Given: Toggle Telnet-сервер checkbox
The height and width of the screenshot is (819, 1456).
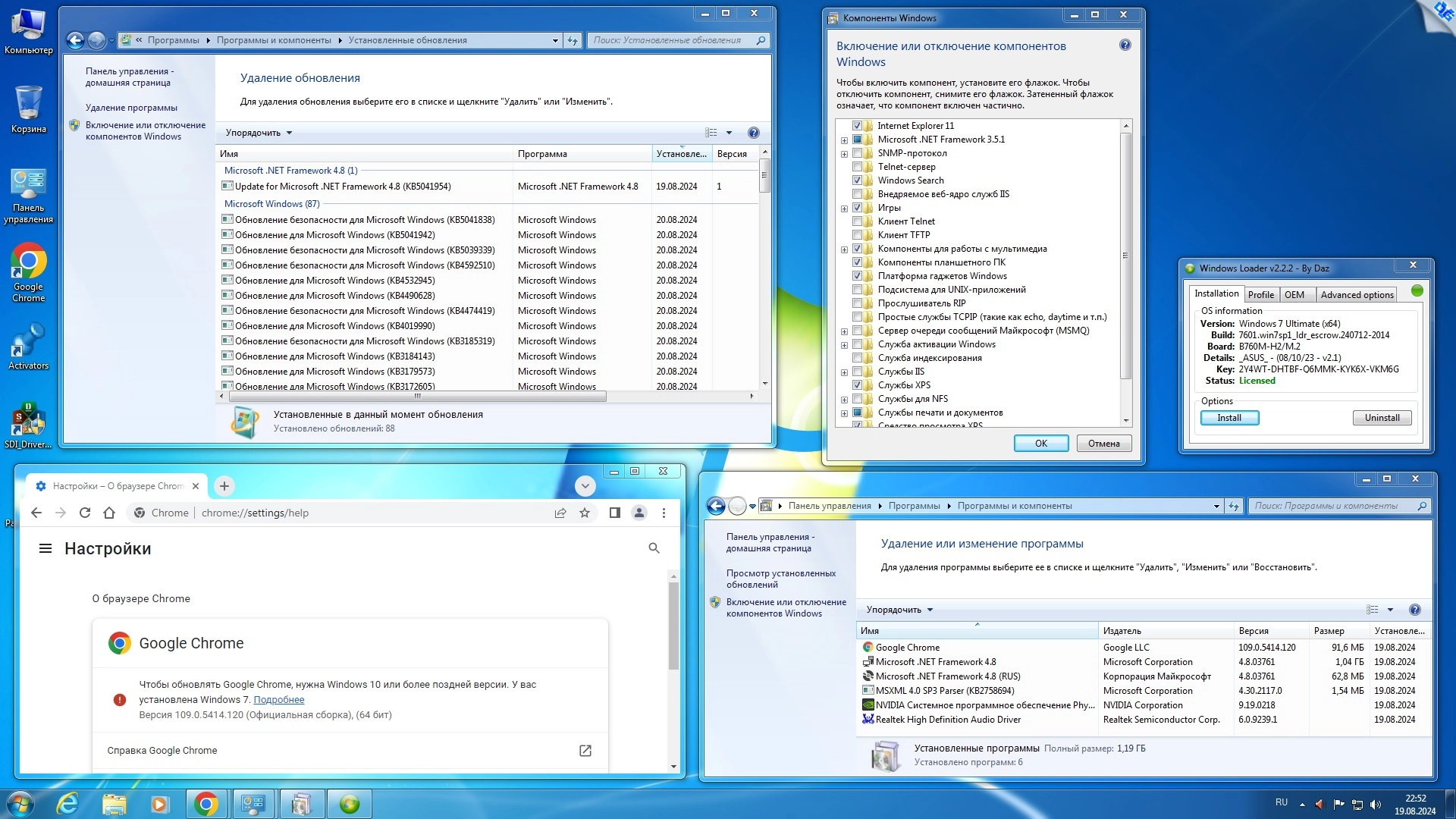Looking at the screenshot, I should coord(857,167).
